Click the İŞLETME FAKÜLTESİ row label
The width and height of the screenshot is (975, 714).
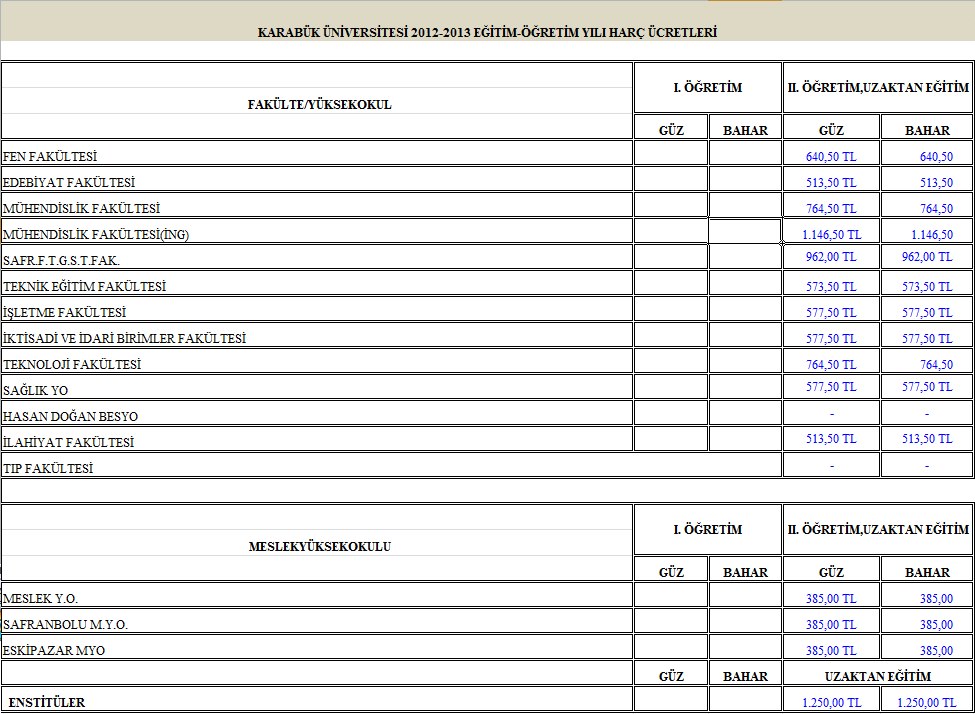tap(65, 313)
